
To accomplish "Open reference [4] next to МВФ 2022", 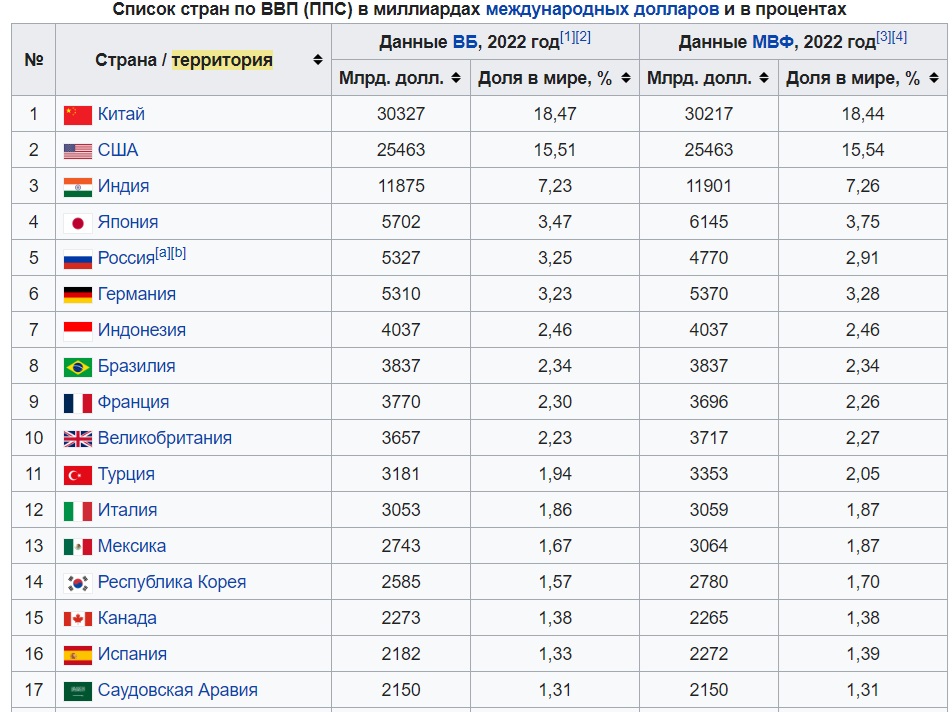I will pos(899,37).
